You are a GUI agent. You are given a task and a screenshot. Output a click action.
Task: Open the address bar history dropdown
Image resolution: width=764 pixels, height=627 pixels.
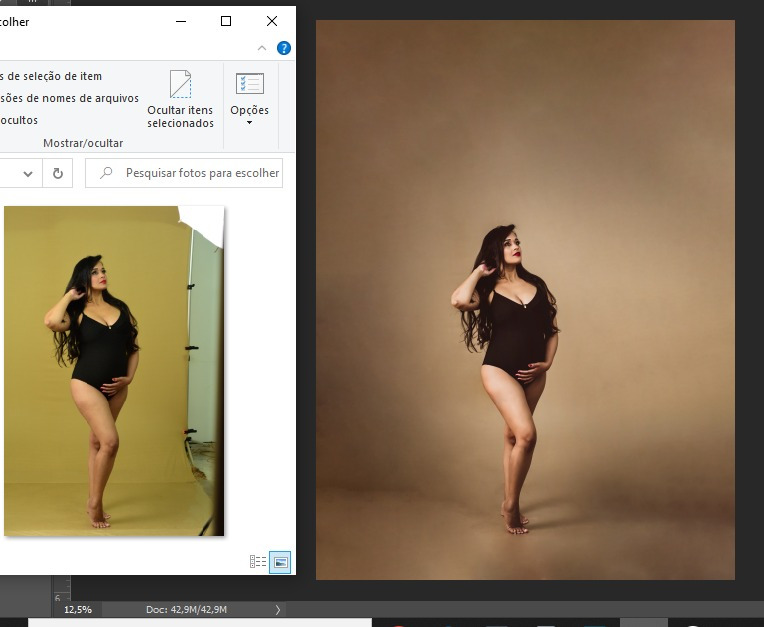pos(27,173)
